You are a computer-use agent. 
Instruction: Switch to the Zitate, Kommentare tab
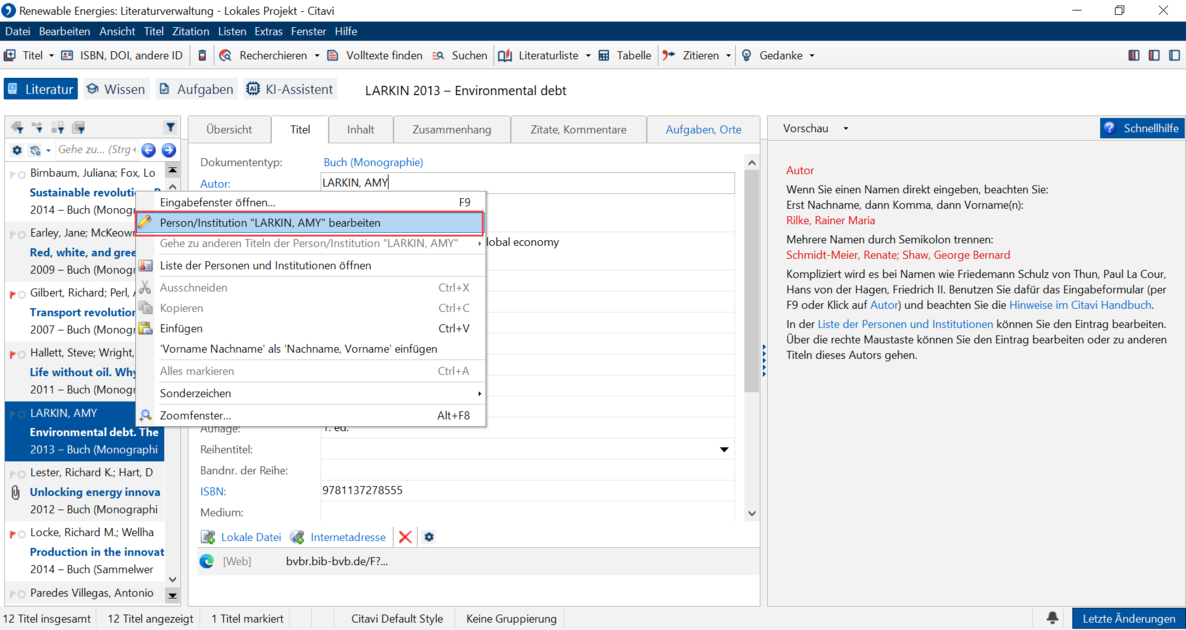point(579,129)
